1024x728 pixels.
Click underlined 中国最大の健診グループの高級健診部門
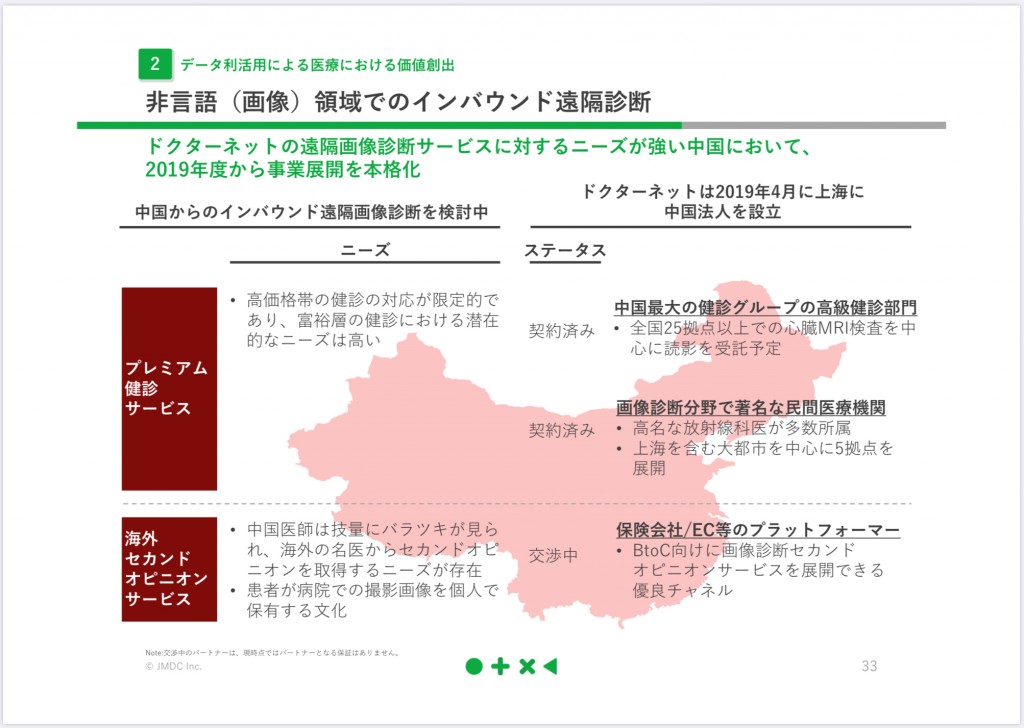(x=765, y=308)
